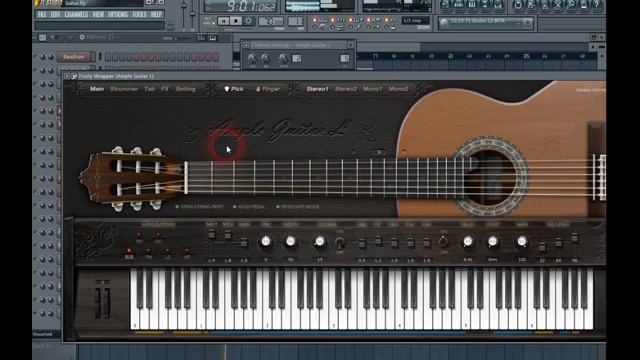Click the Pause button in the transport
Screen dimensions: 640x360
click(x=223, y=21)
